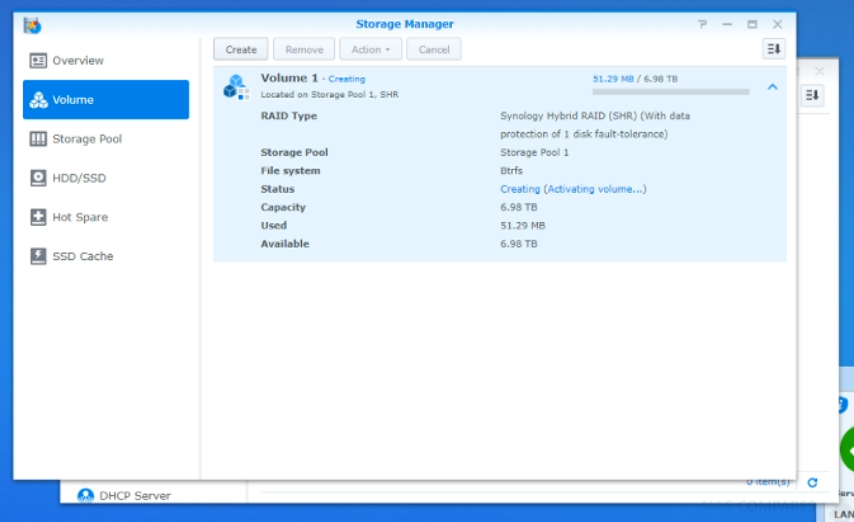Image resolution: width=854 pixels, height=522 pixels.
Task: Open the SSD Cache section
Action: point(106,256)
